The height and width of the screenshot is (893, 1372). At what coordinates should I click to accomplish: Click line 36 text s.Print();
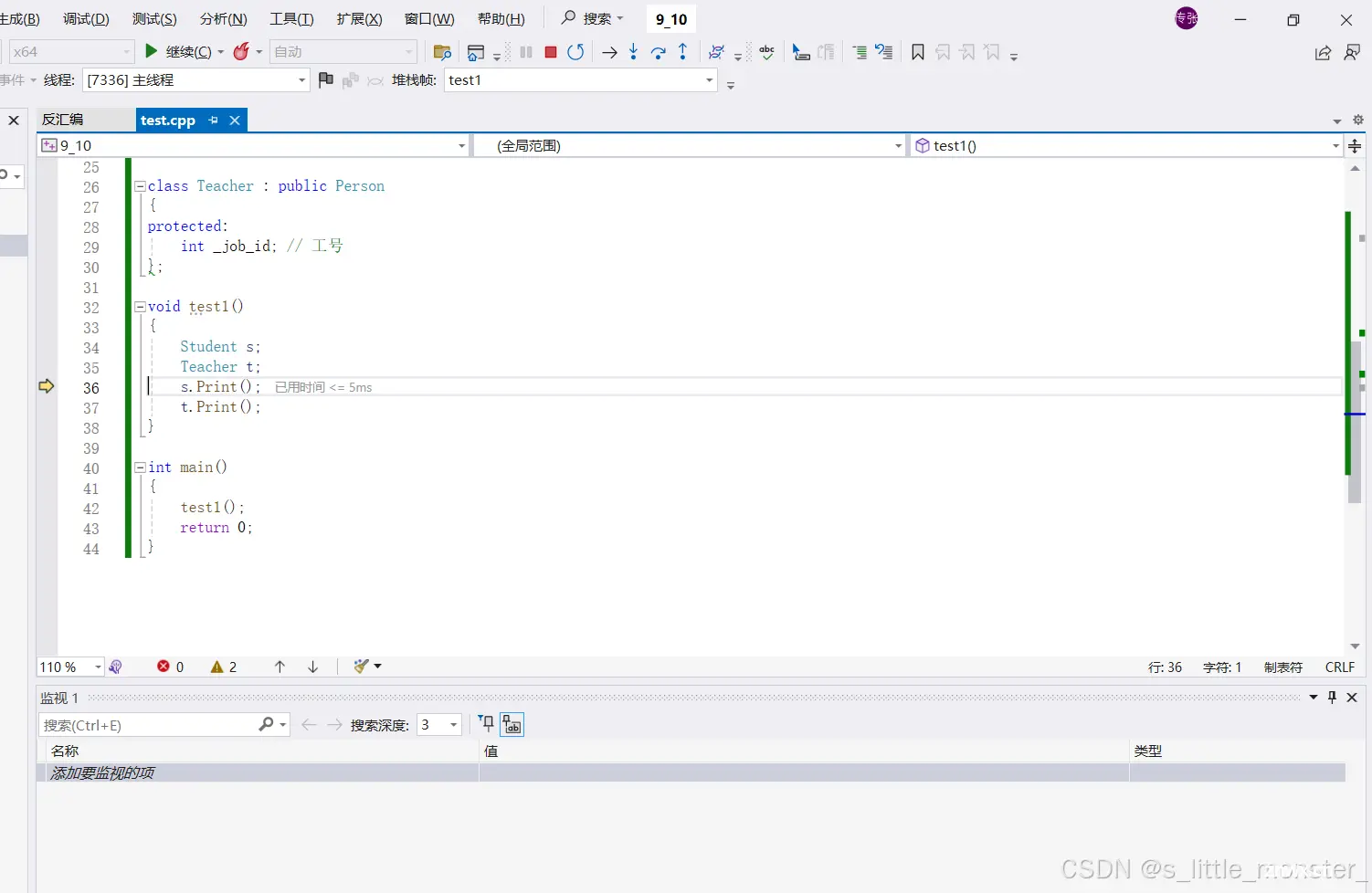click(220, 387)
